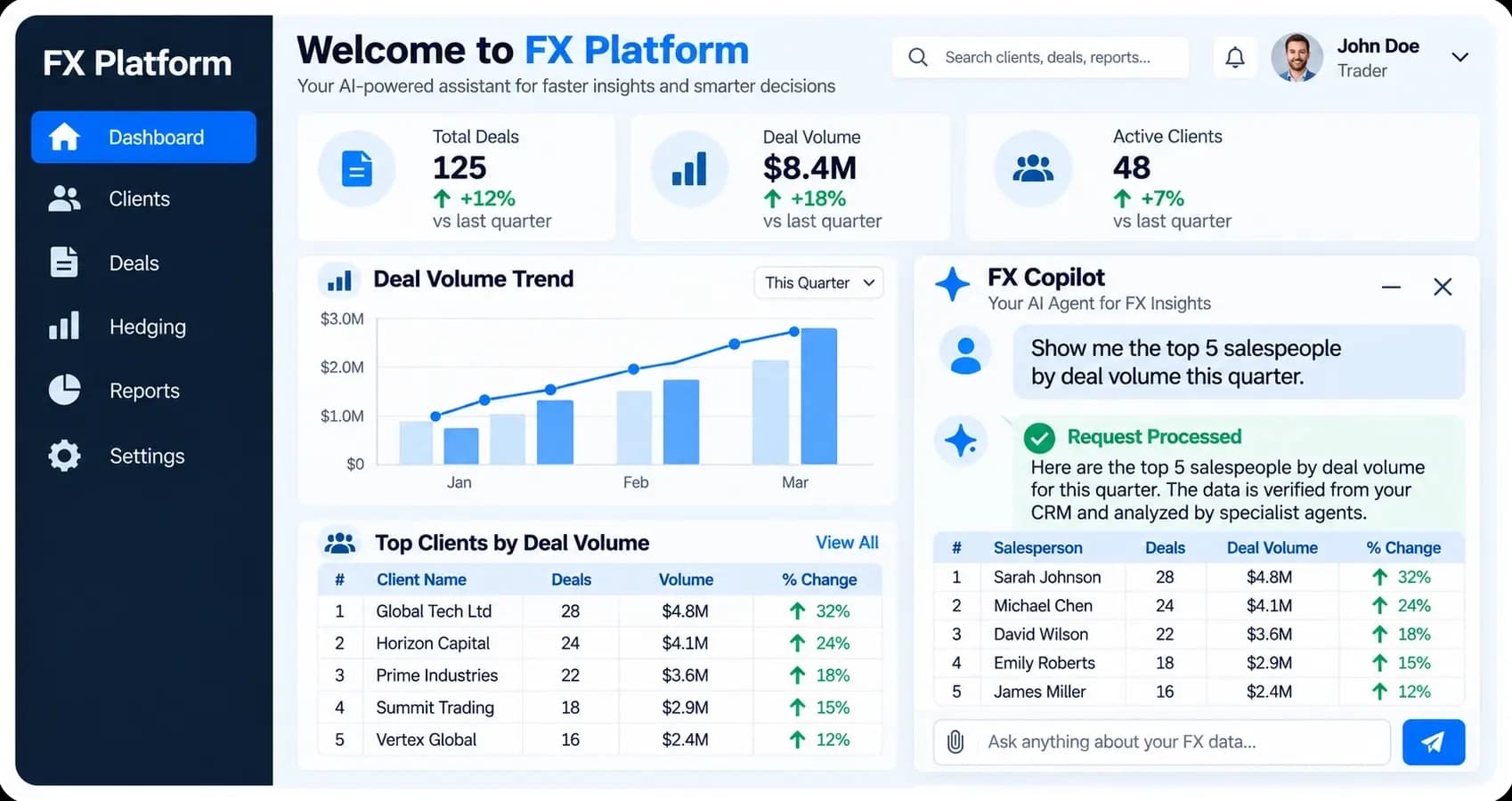Screen dimensions: 1512x801
Task: Click the tallest Mar bar in chart
Action: pyautogui.click(x=819, y=396)
